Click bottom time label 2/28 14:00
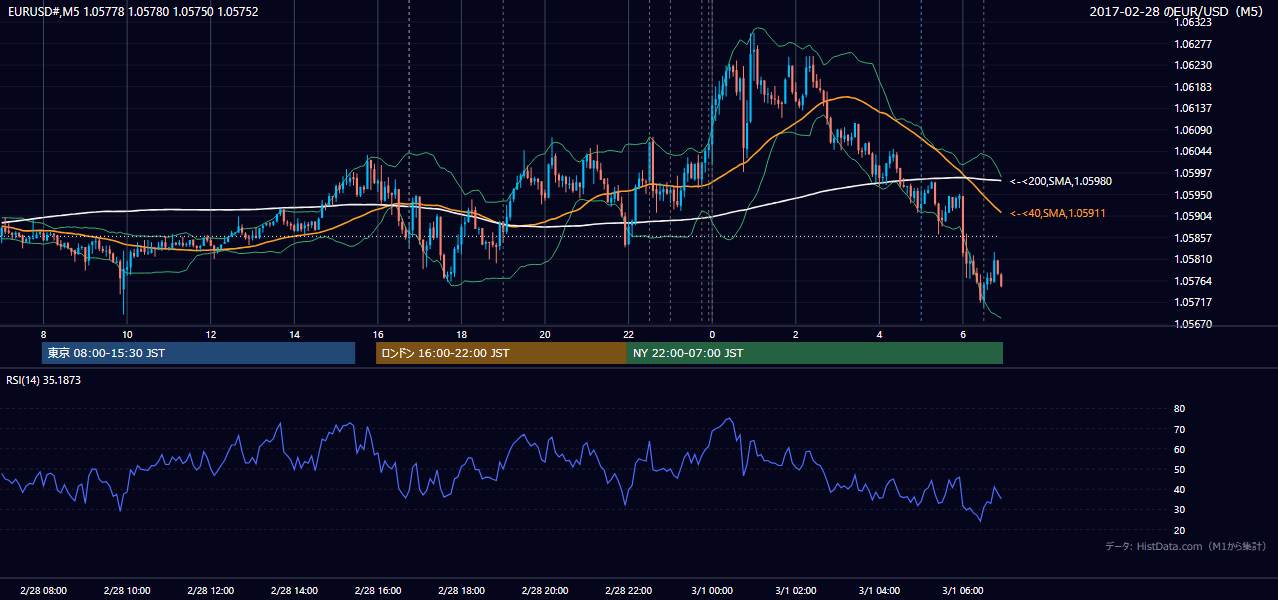Viewport: 1278px width, 600px height. pos(294,590)
